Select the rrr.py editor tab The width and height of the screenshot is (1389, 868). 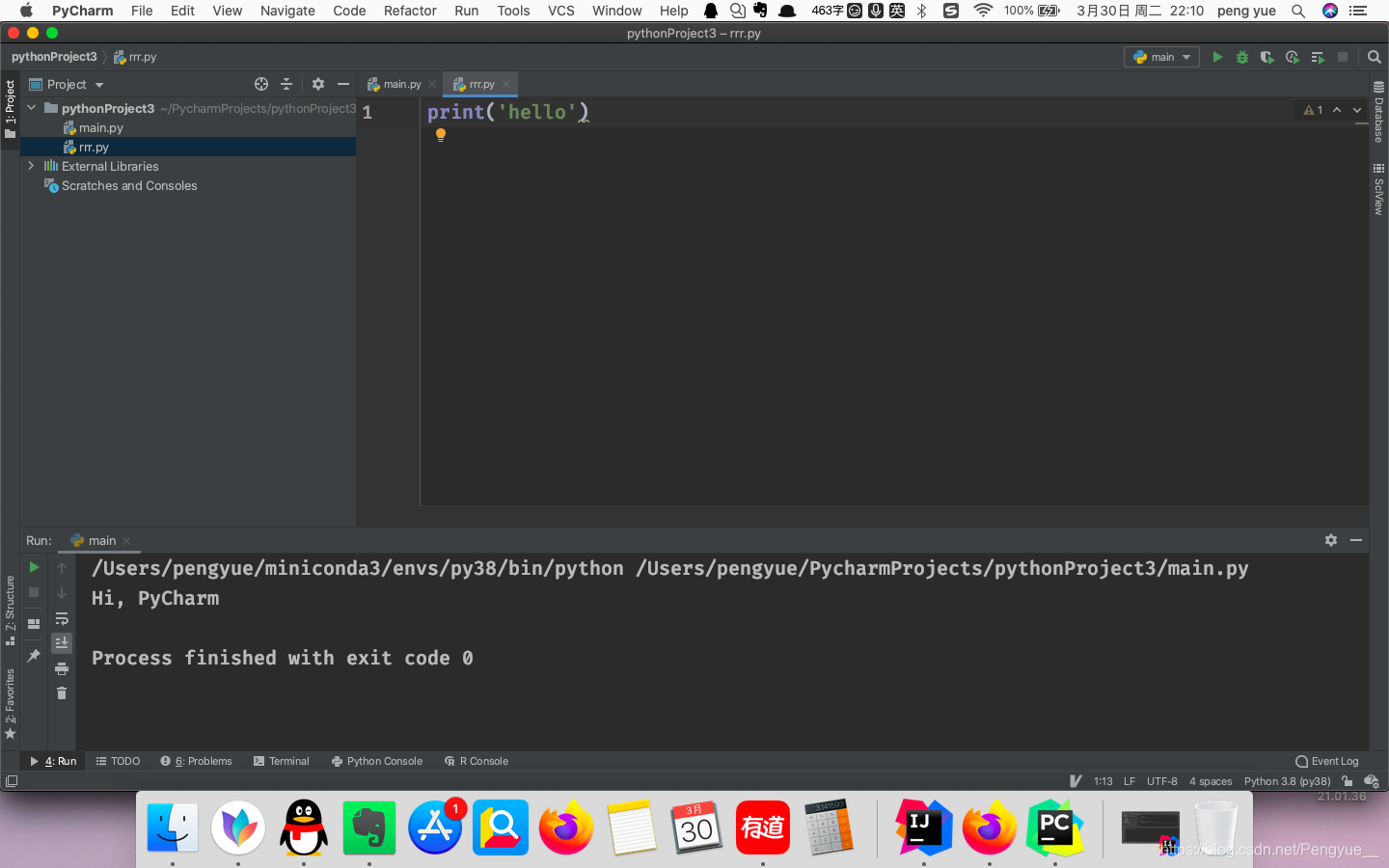[480, 84]
